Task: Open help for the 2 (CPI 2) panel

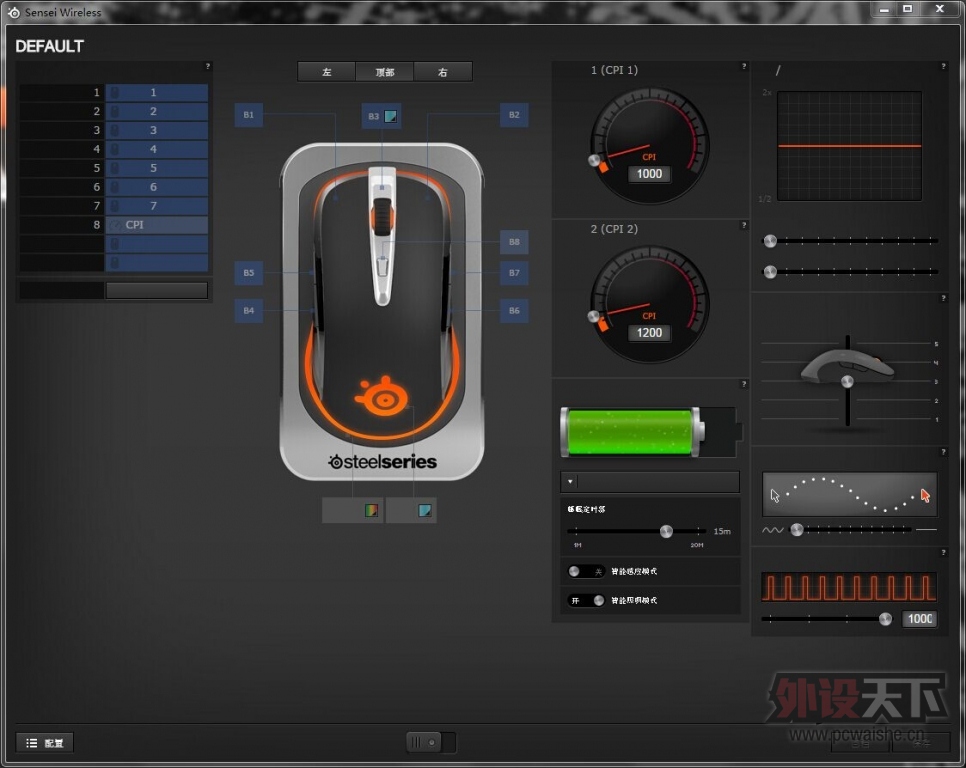Action: pos(744,225)
